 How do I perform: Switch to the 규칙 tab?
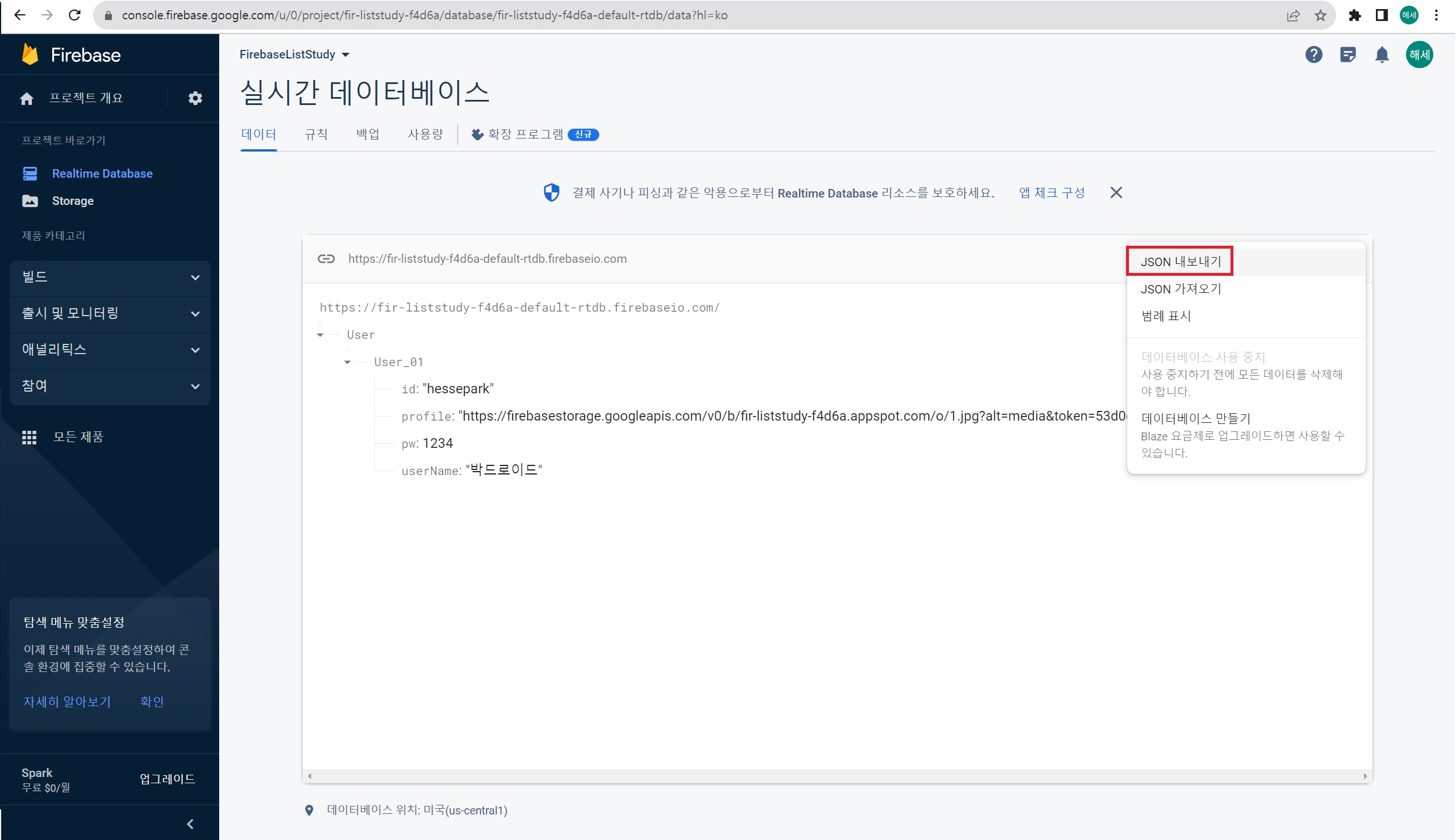click(x=316, y=135)
